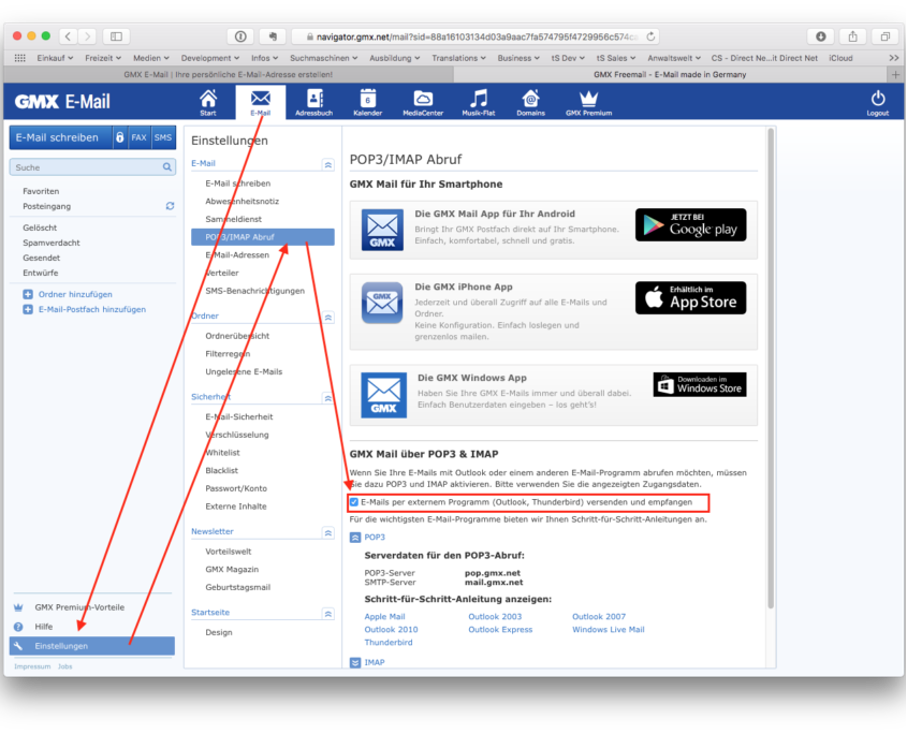
Task: Open the Apple Mail setup guide link
Action: click(x=385, y=617)
